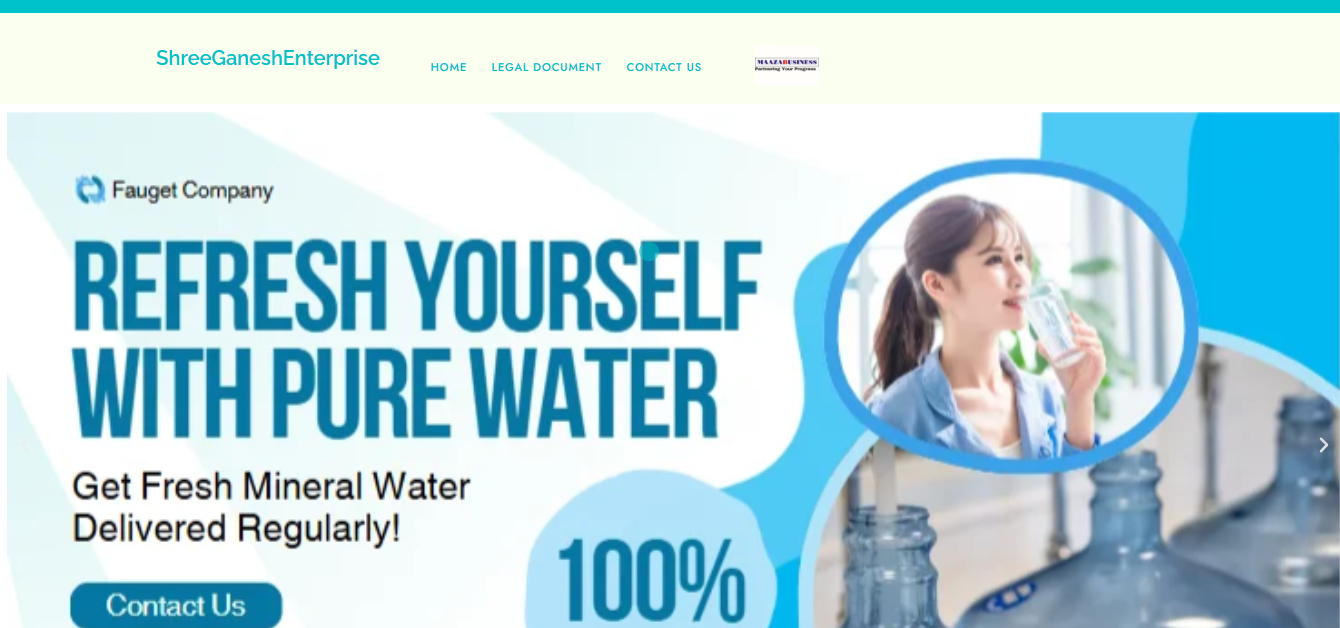This screenshot has width=1340, height=628.
Task: Open the LEGAL DOCUMENT menu item
Action: 546,67
